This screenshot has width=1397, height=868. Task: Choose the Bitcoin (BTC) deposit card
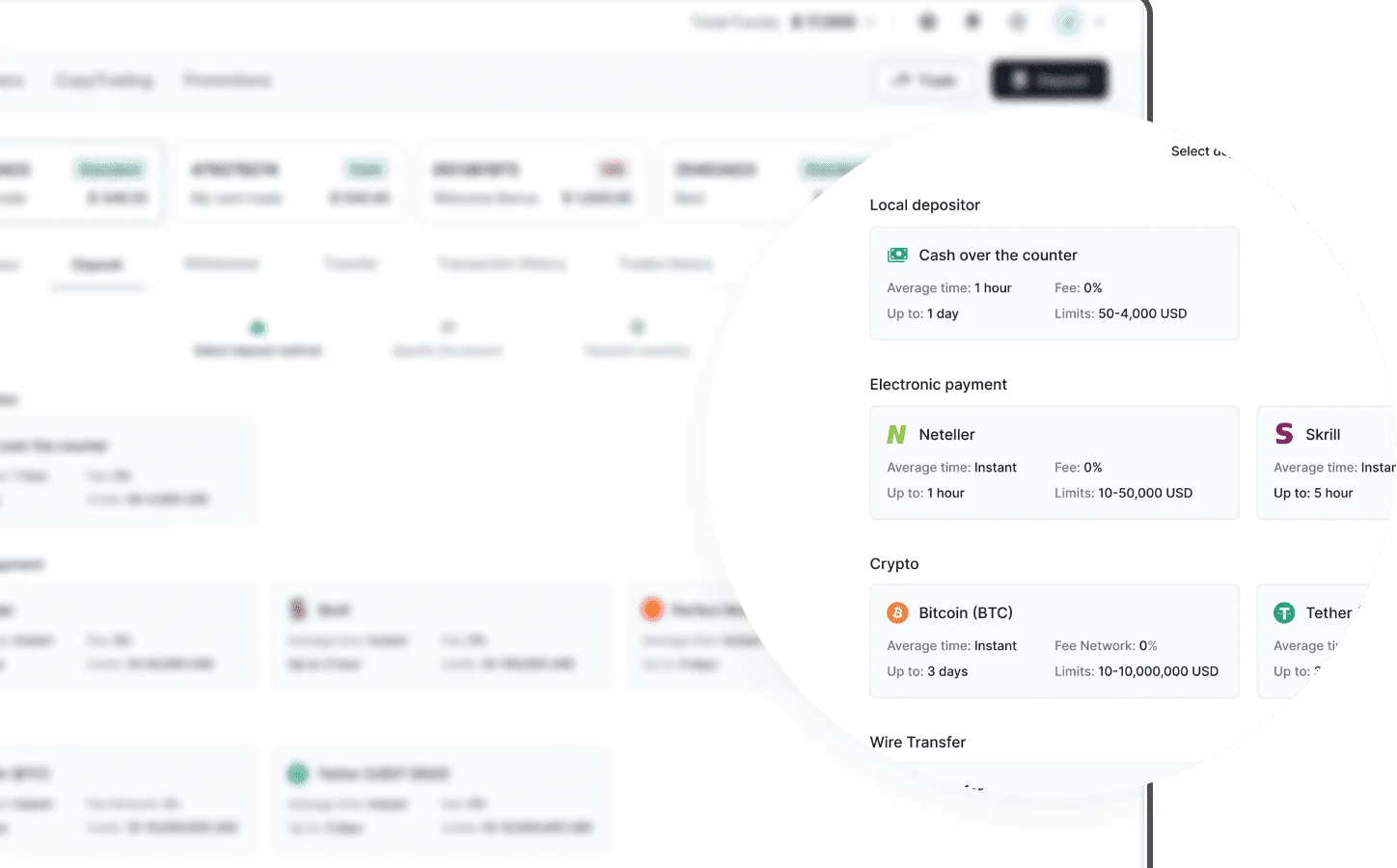1054,641
